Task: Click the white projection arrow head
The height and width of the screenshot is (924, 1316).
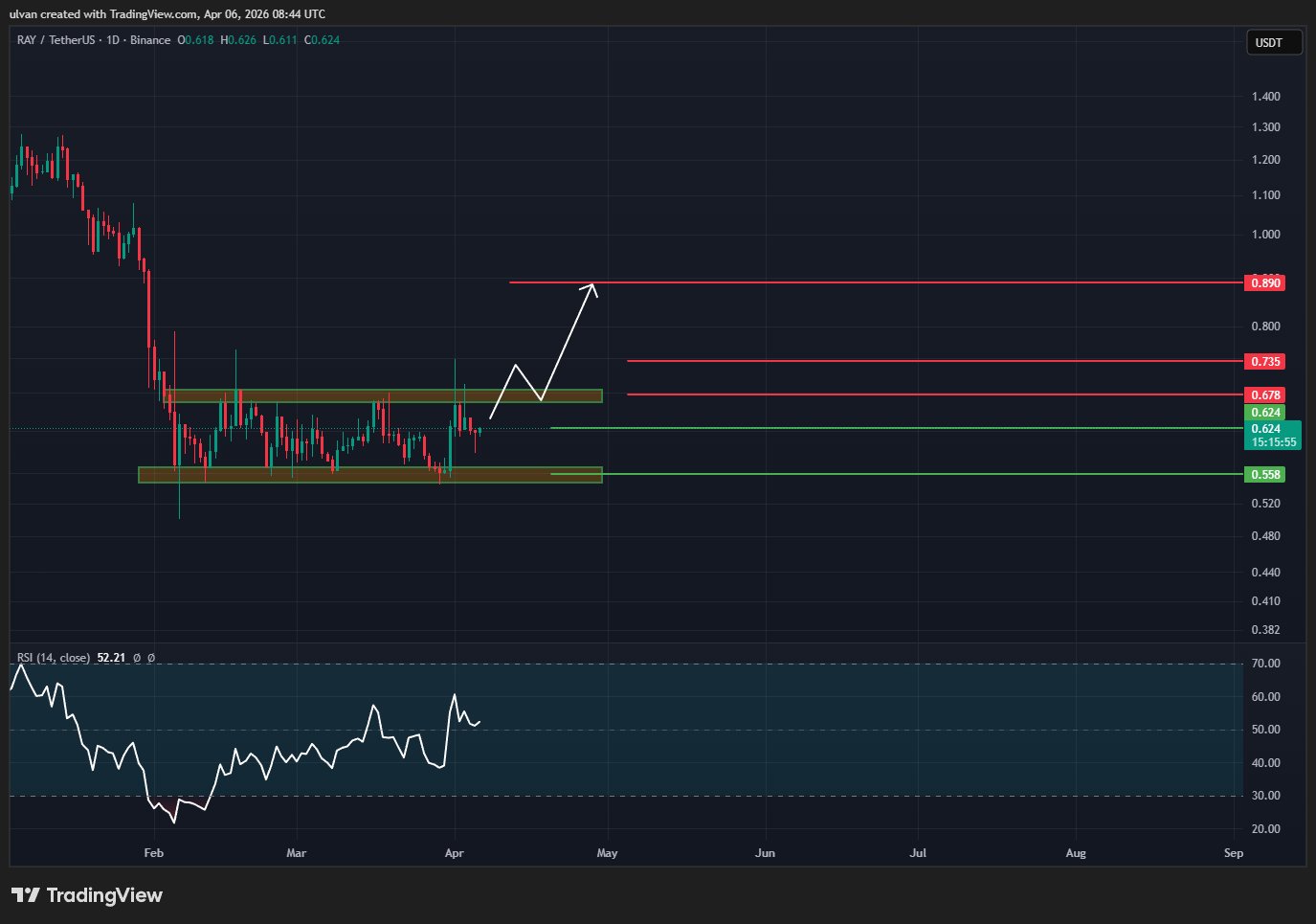Action: click(592, 286)
